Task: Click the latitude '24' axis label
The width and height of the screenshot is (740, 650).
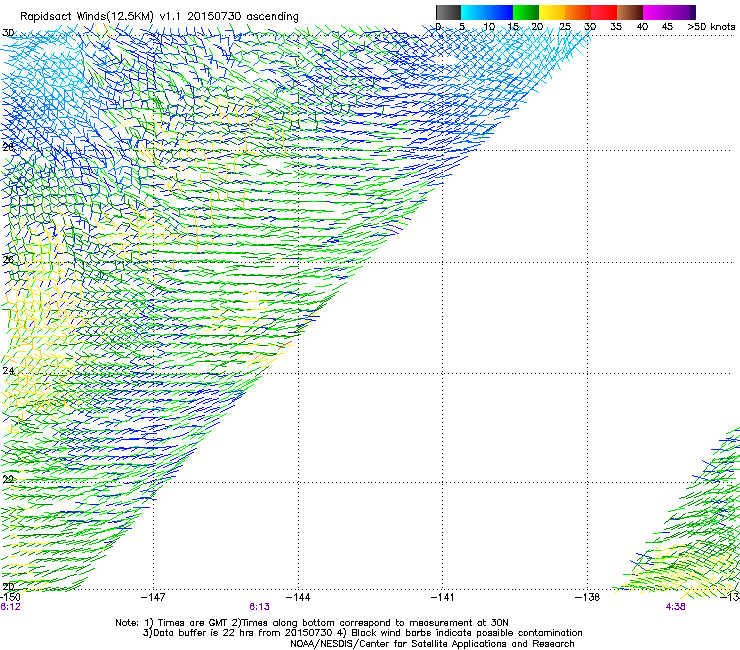Action: pyautogui.click(x=8, y=371)
